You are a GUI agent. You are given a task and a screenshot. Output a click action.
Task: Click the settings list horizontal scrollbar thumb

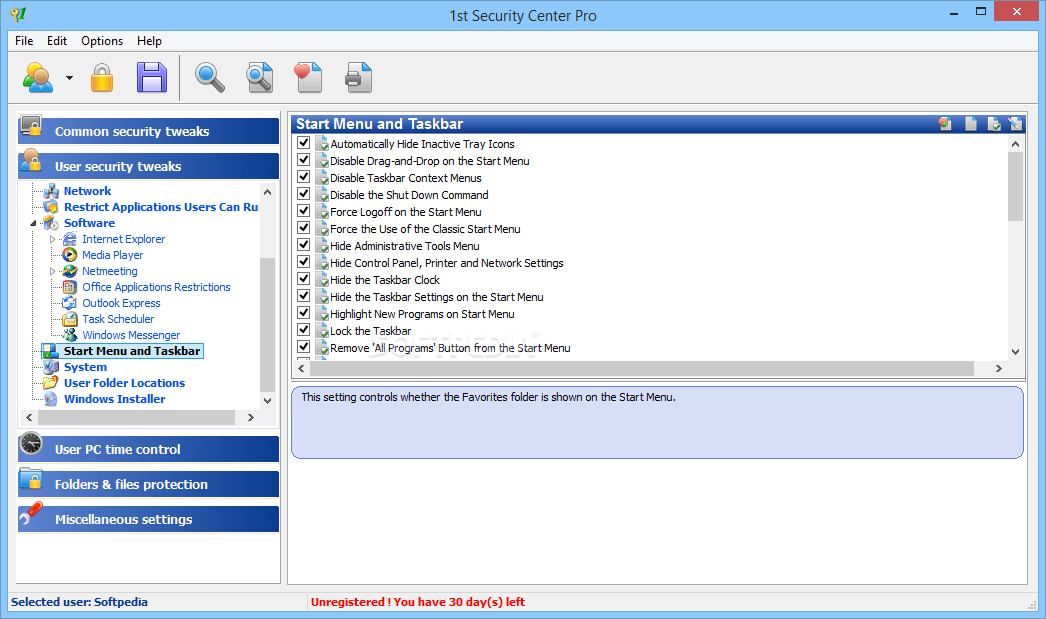click(641, 368)
